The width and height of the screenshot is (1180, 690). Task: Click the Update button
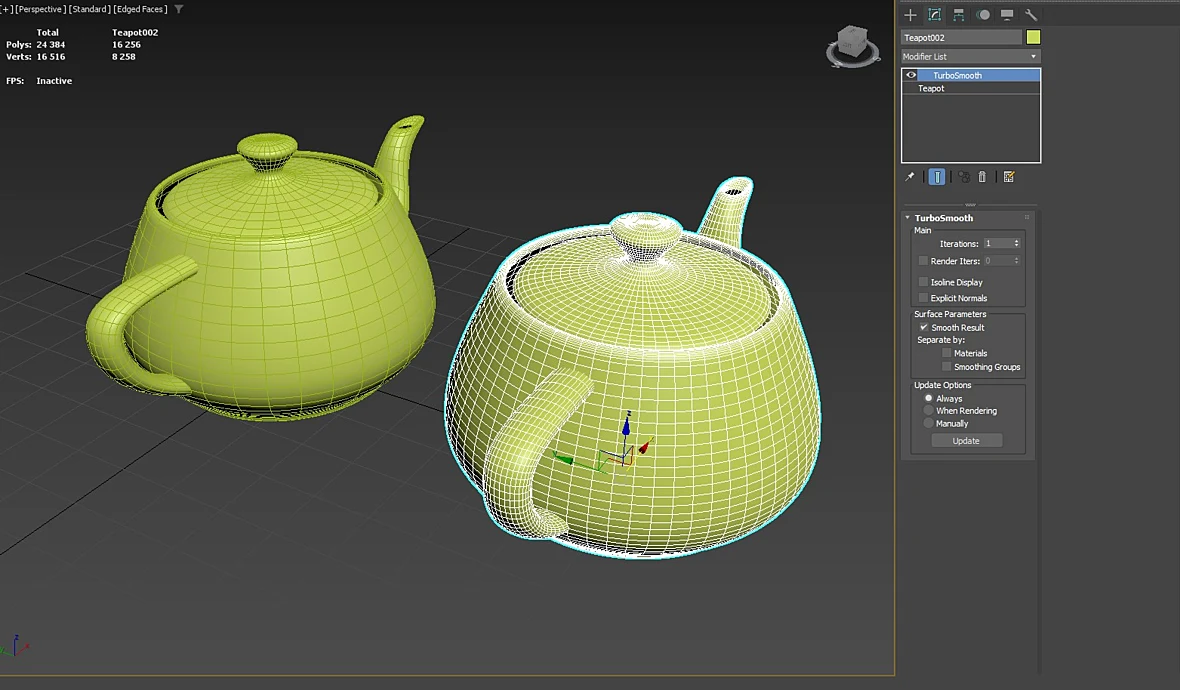coord(966,441)
